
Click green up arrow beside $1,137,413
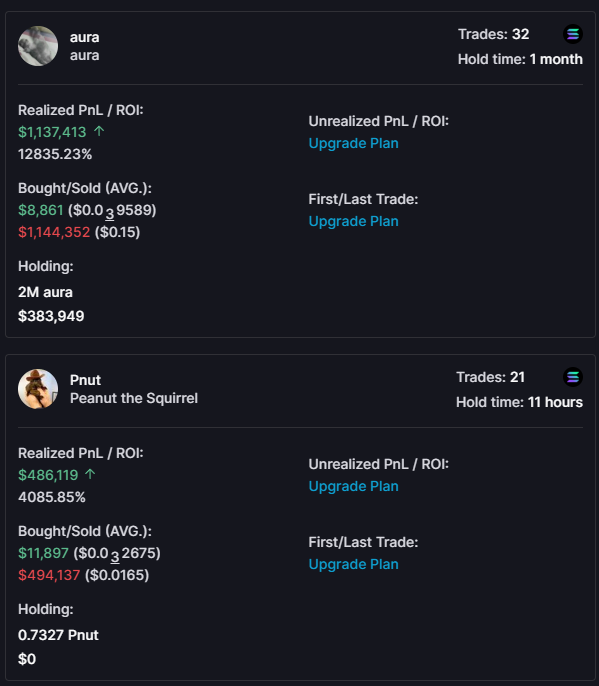click(99, 131)
